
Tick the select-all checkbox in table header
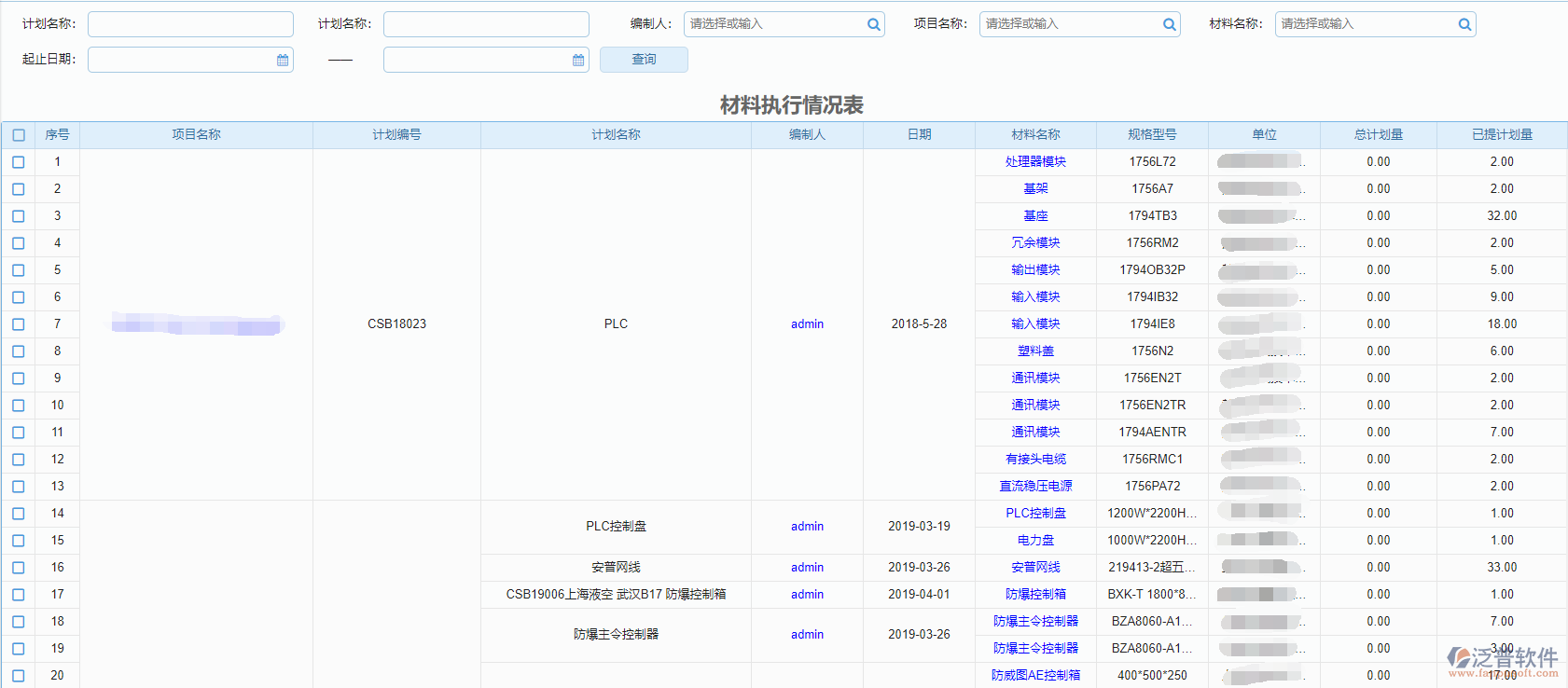coord(19,135)
